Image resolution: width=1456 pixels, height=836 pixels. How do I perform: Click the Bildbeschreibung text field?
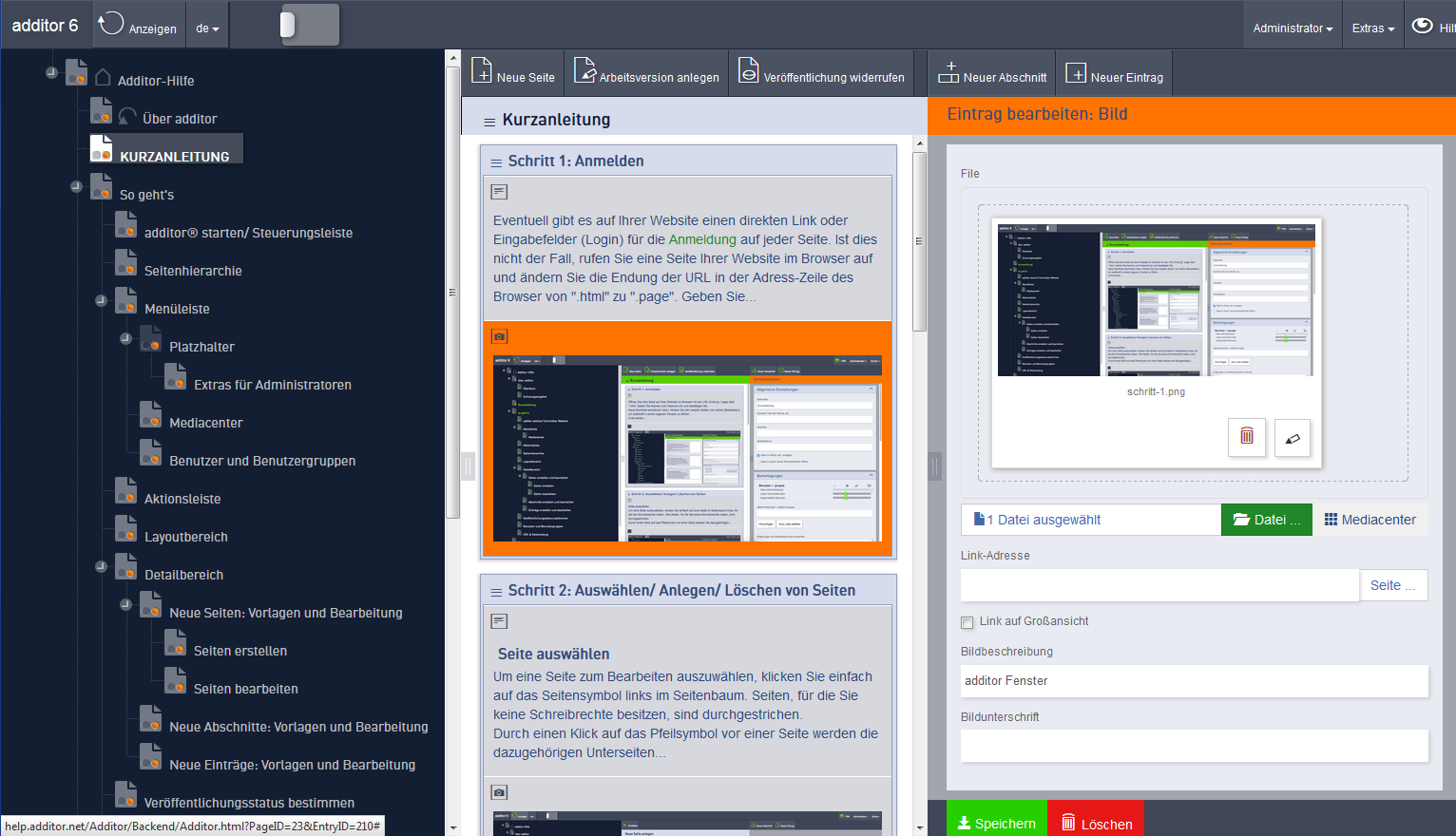point(1194,681)
